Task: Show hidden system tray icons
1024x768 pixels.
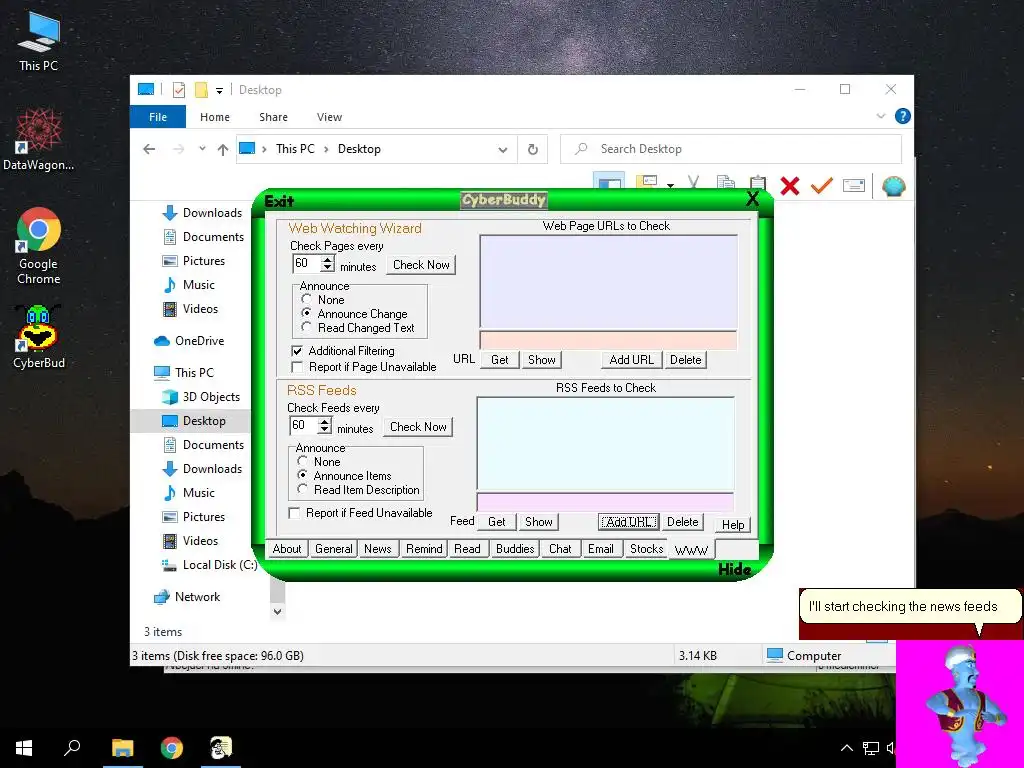Action: (x=846, y=748)
